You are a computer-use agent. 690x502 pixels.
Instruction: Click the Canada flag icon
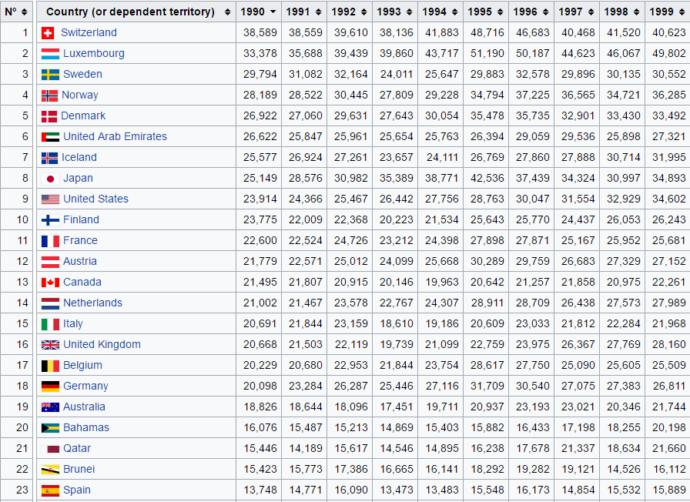pyautogui.click(x=50, y=282)
